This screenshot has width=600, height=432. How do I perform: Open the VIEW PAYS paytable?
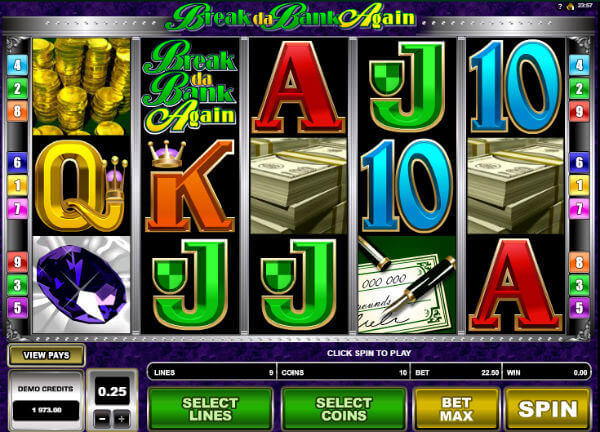[x=46, y=355]
